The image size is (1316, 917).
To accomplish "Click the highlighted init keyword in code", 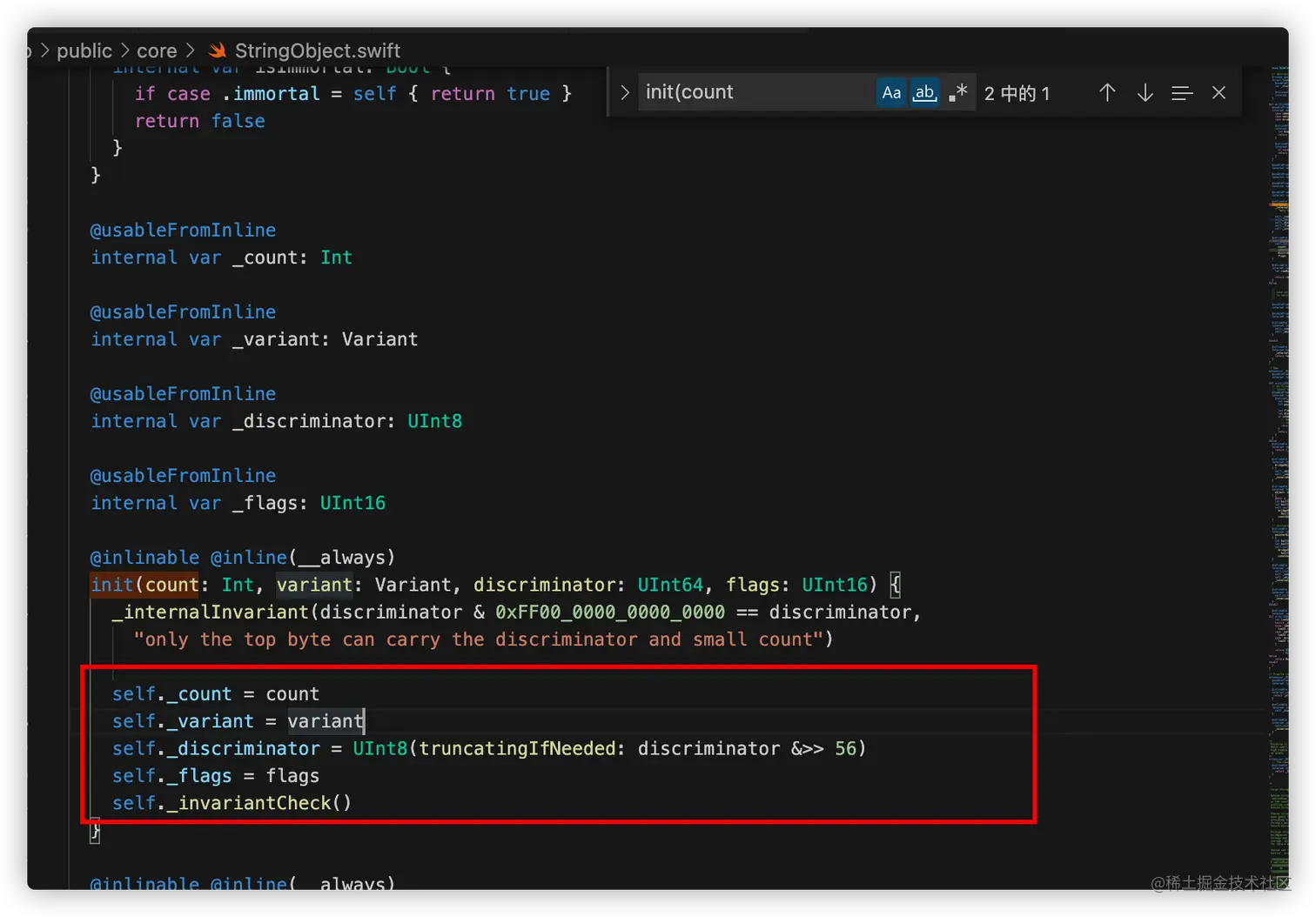I will point(112,585).
